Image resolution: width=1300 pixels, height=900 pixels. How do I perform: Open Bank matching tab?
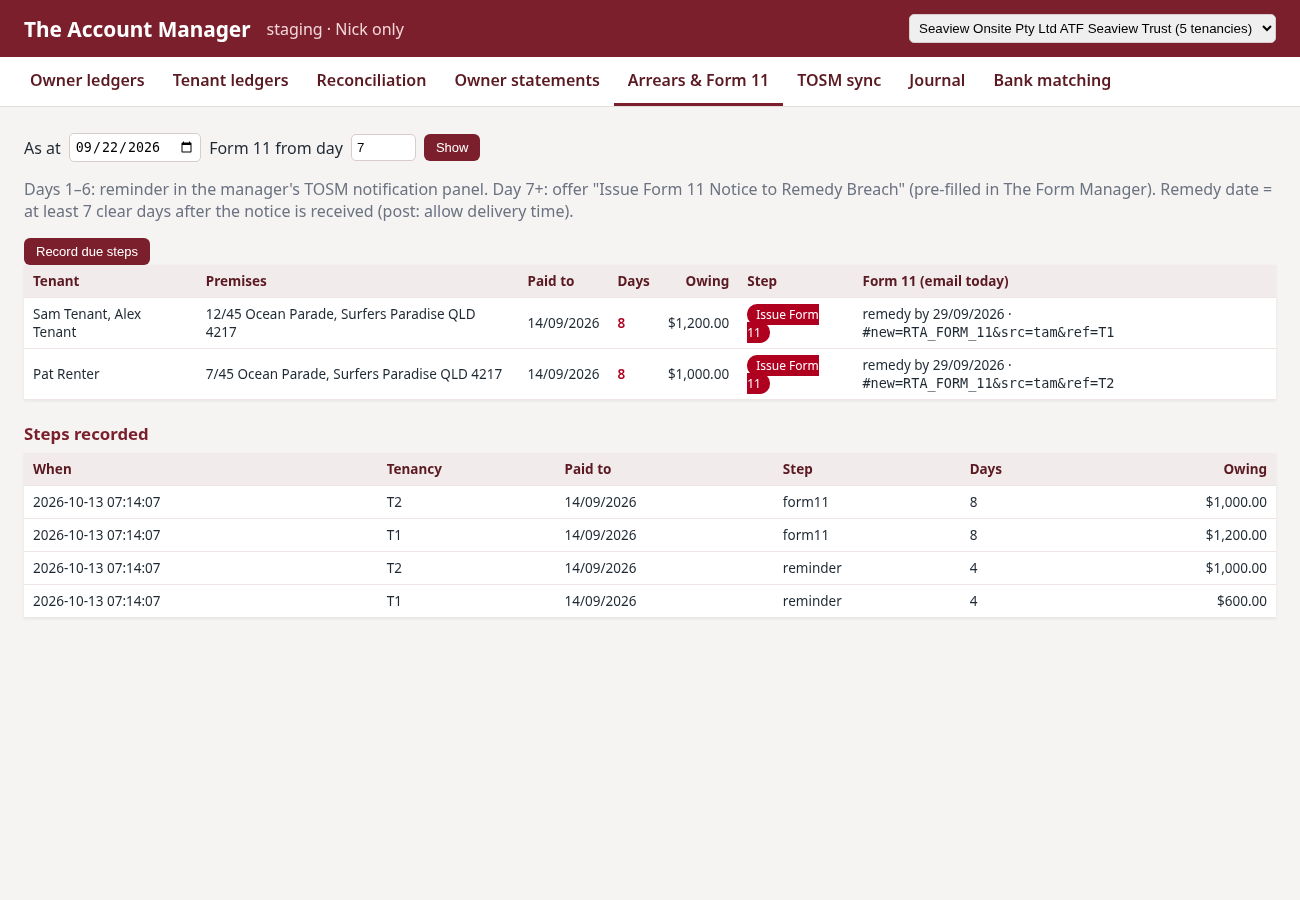click(1052, 81)
